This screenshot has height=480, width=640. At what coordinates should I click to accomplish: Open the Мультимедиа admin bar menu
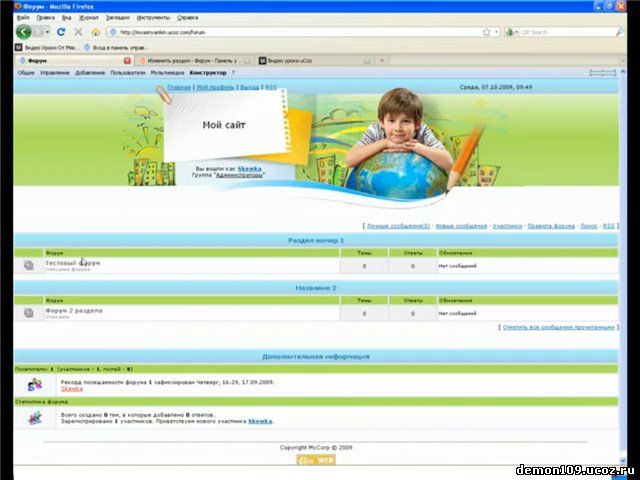coord(167,73)
